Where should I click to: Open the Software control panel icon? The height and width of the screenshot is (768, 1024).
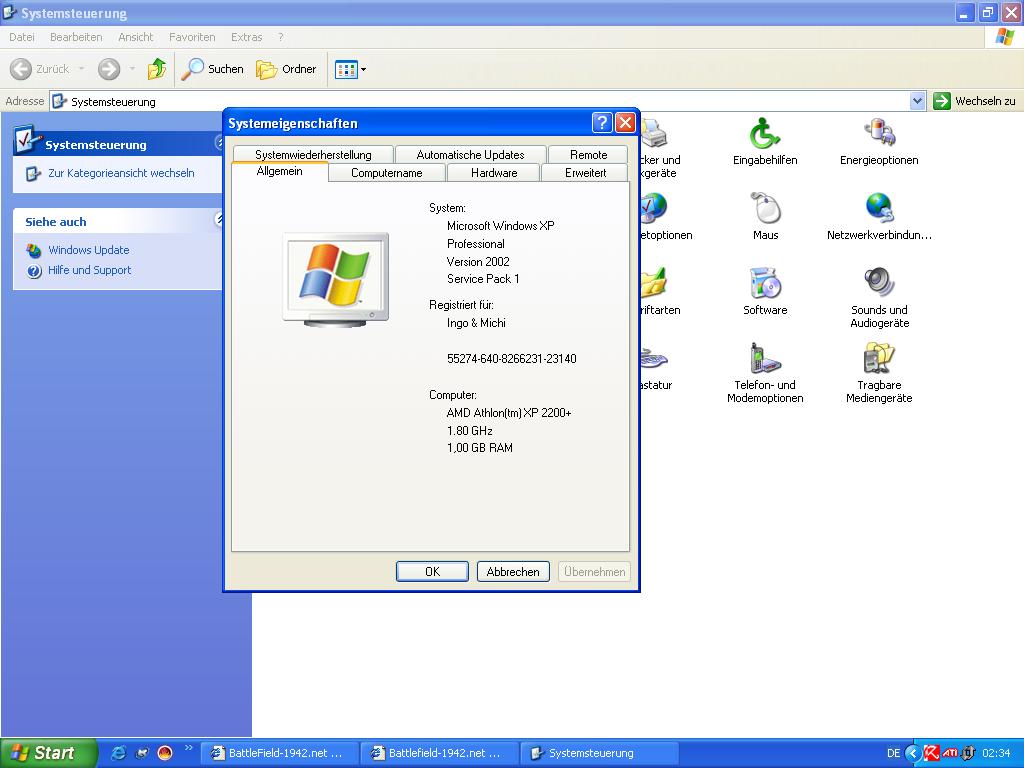(765, 292)
